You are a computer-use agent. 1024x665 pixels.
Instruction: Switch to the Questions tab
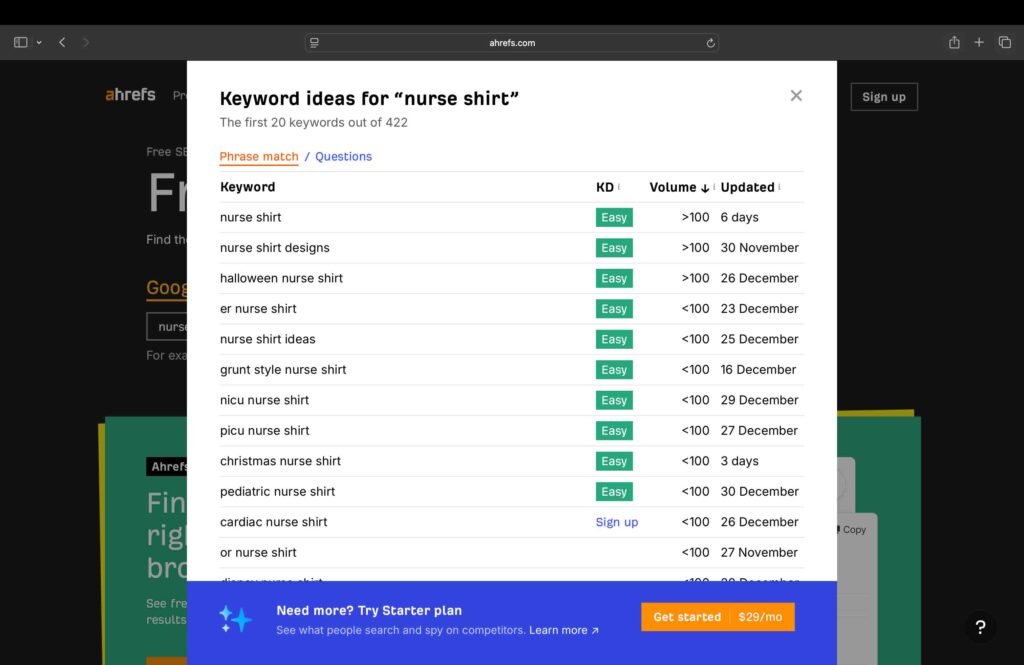point(343,156)
